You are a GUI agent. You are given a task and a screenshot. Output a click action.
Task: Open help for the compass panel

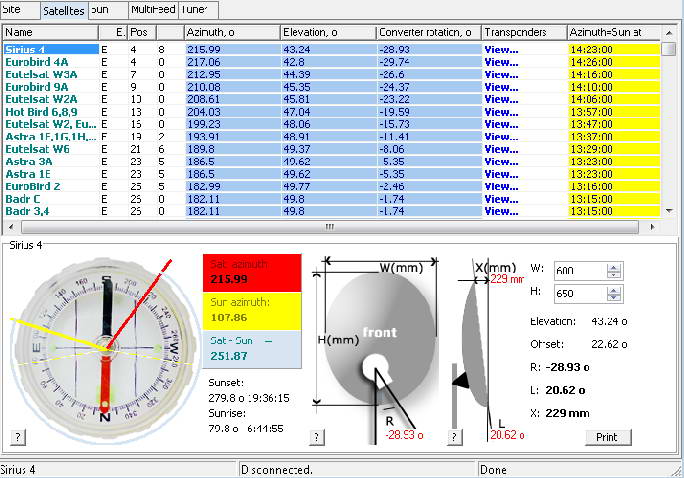17,437
